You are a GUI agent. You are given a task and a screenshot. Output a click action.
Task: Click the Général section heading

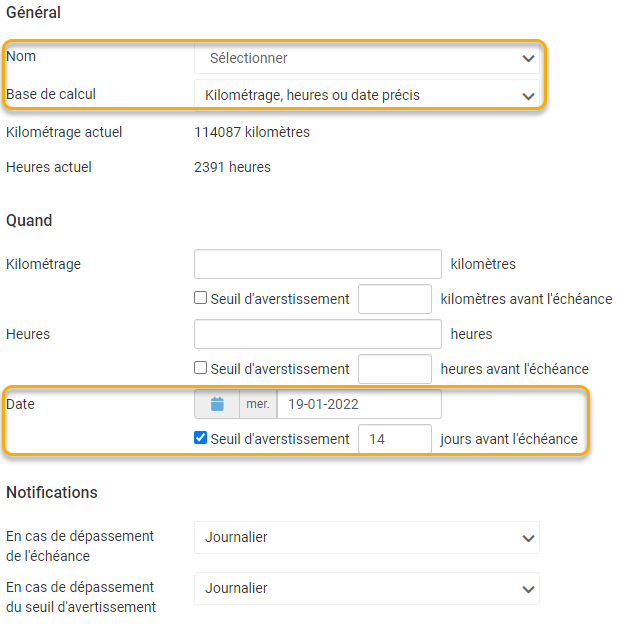33,13
